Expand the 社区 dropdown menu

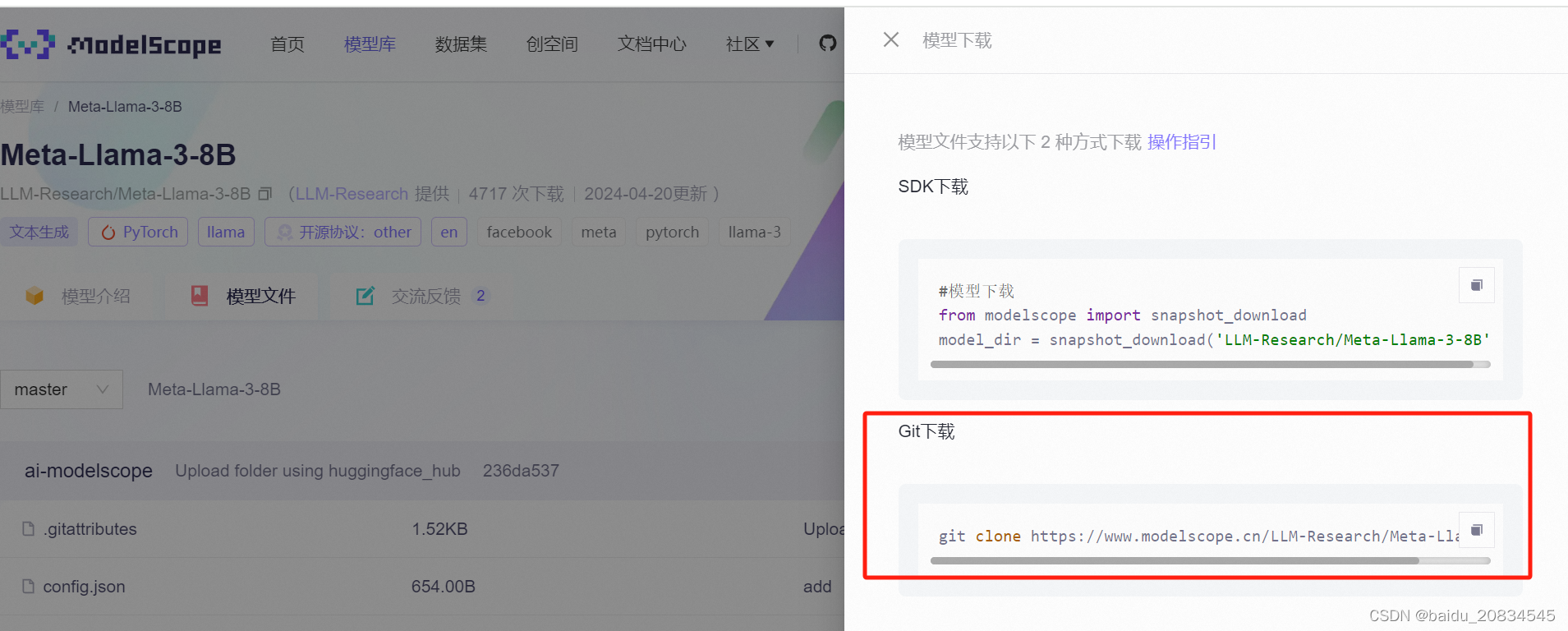(749, 44)
